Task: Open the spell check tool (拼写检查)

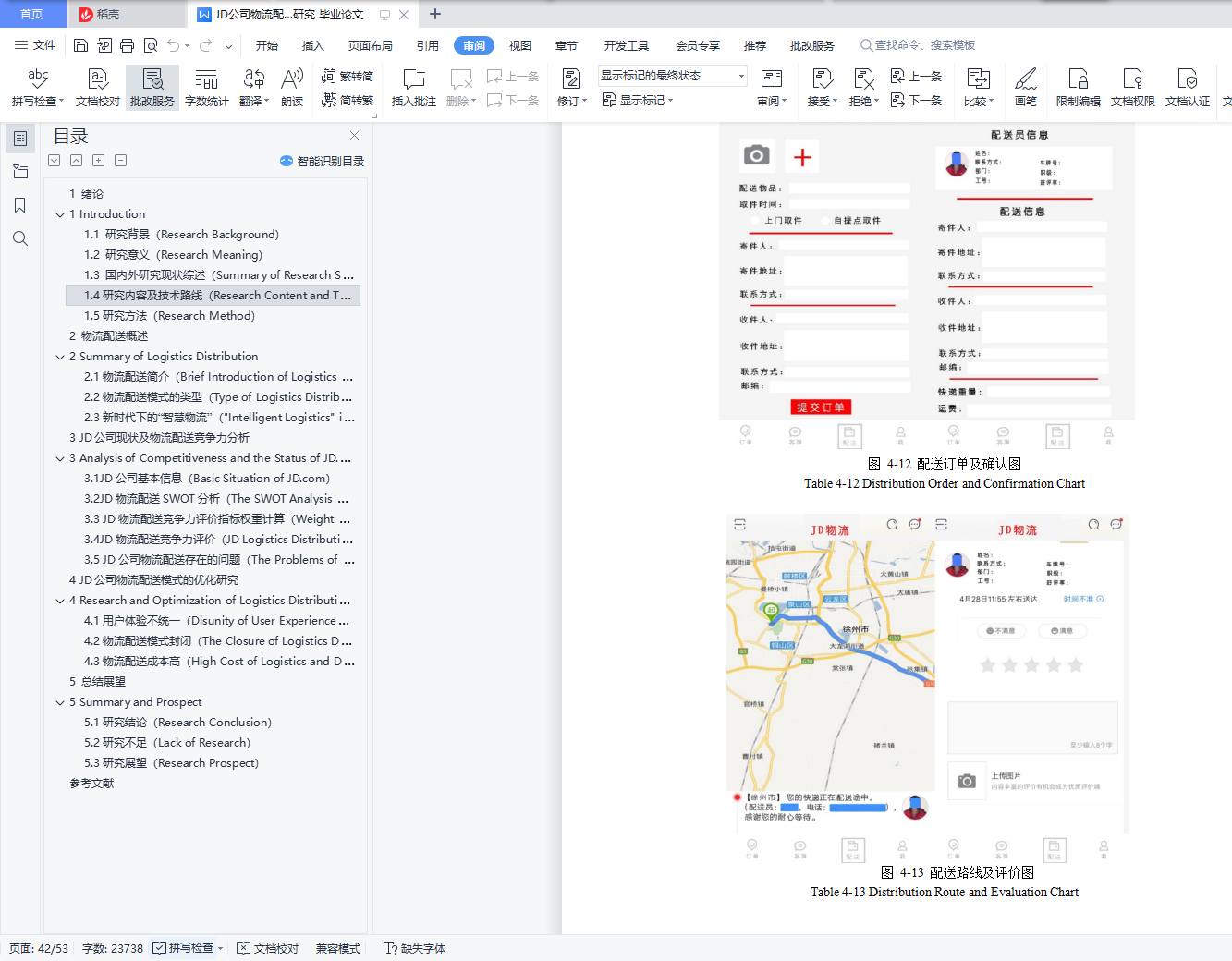Action: pyautogui.click(x=38, y=88)
